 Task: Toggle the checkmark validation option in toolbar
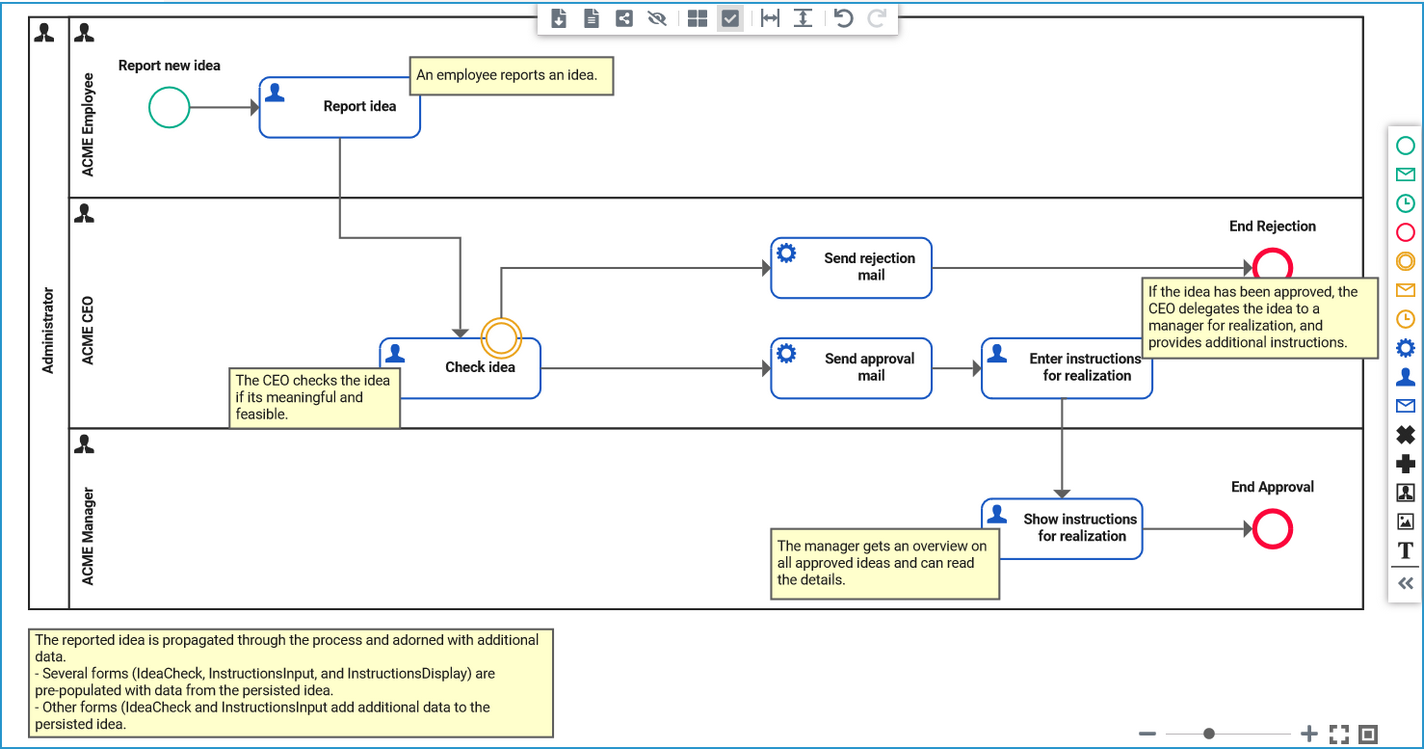[729, 17]
